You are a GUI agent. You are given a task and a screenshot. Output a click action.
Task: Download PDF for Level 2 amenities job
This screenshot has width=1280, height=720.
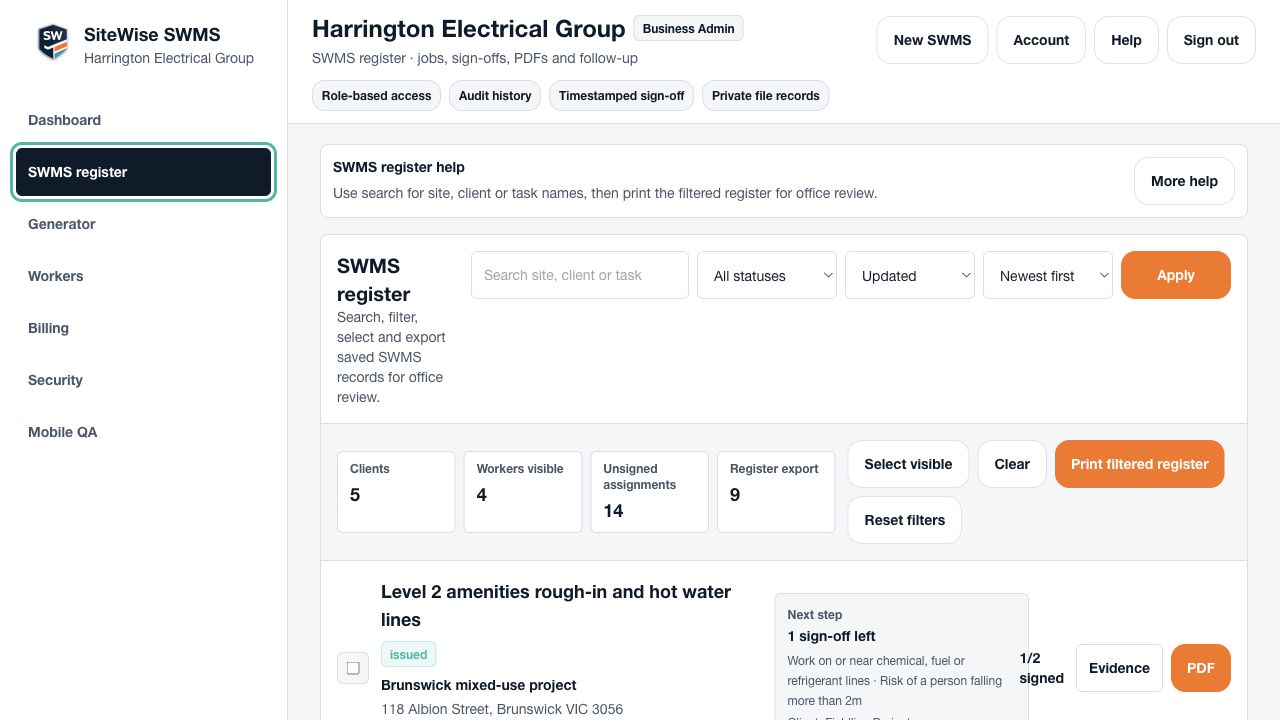pyautogui.click(x=1201, y=668)
